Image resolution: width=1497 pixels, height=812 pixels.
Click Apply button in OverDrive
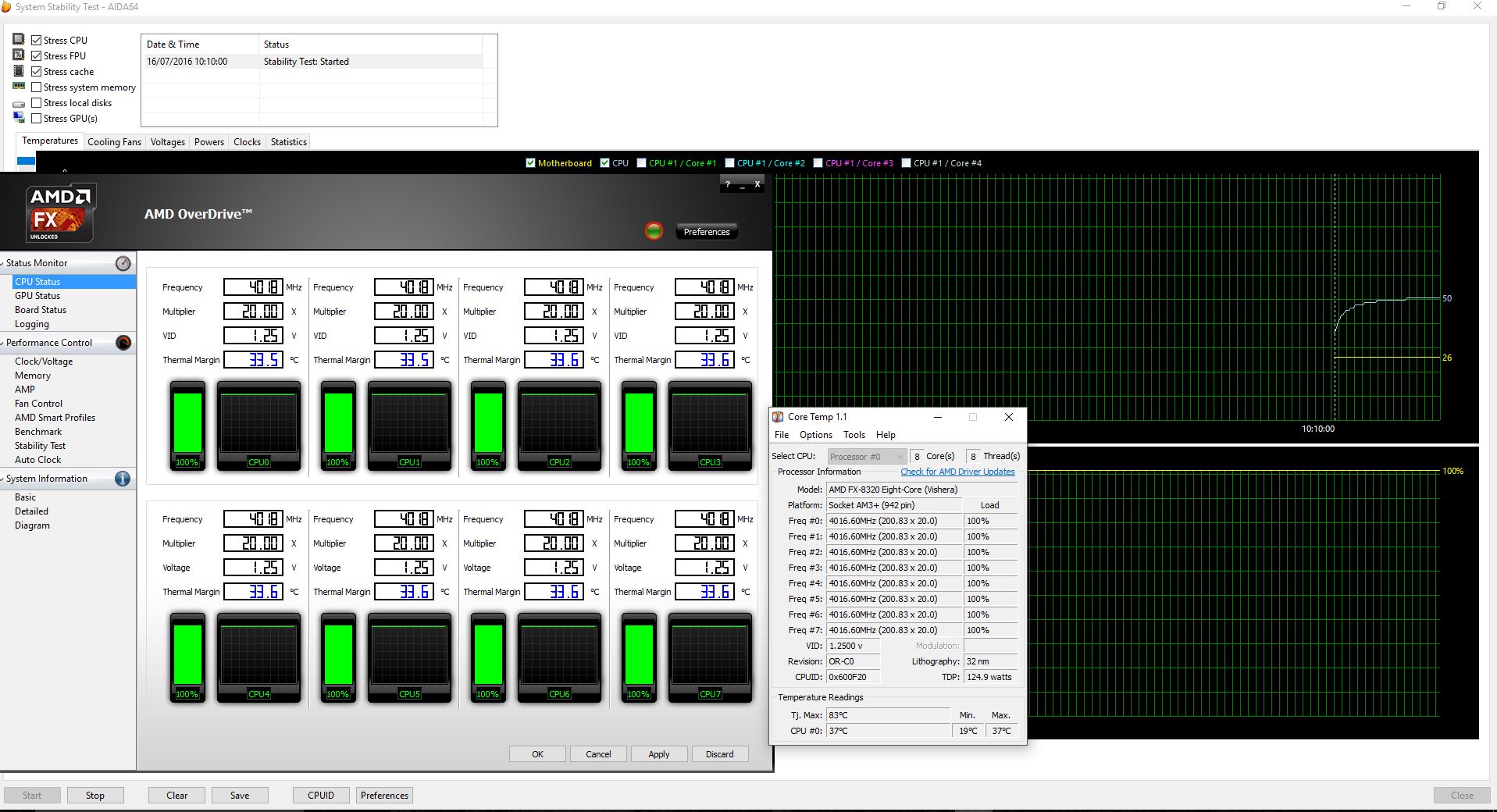point(659,754)
